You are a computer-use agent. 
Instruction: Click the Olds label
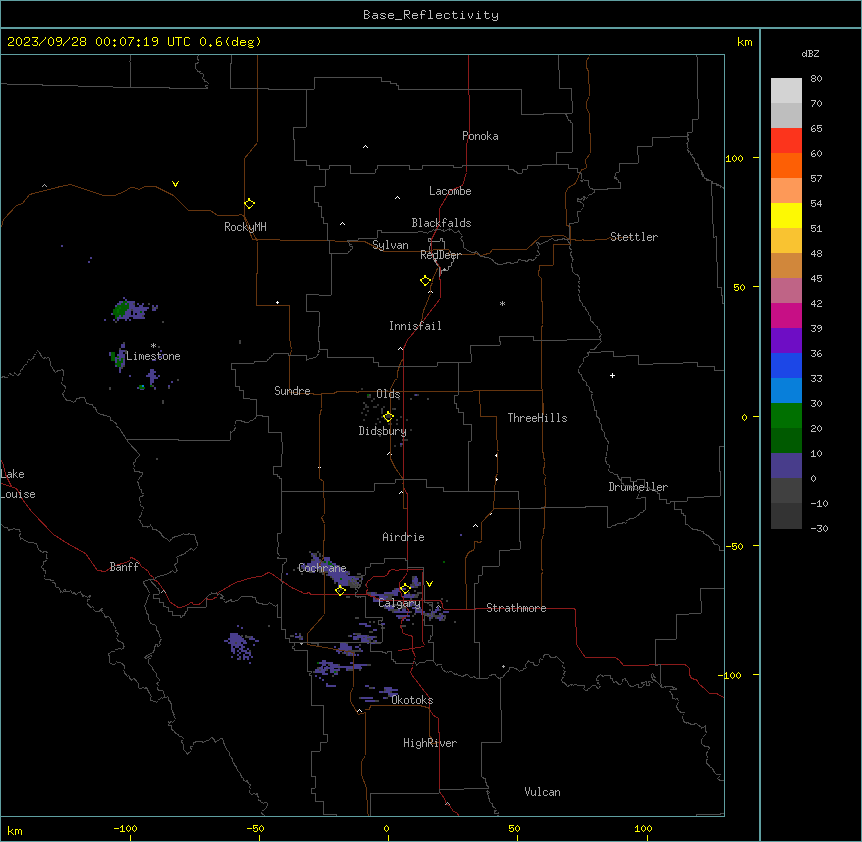pyautogui.click(x=388, y=394)
